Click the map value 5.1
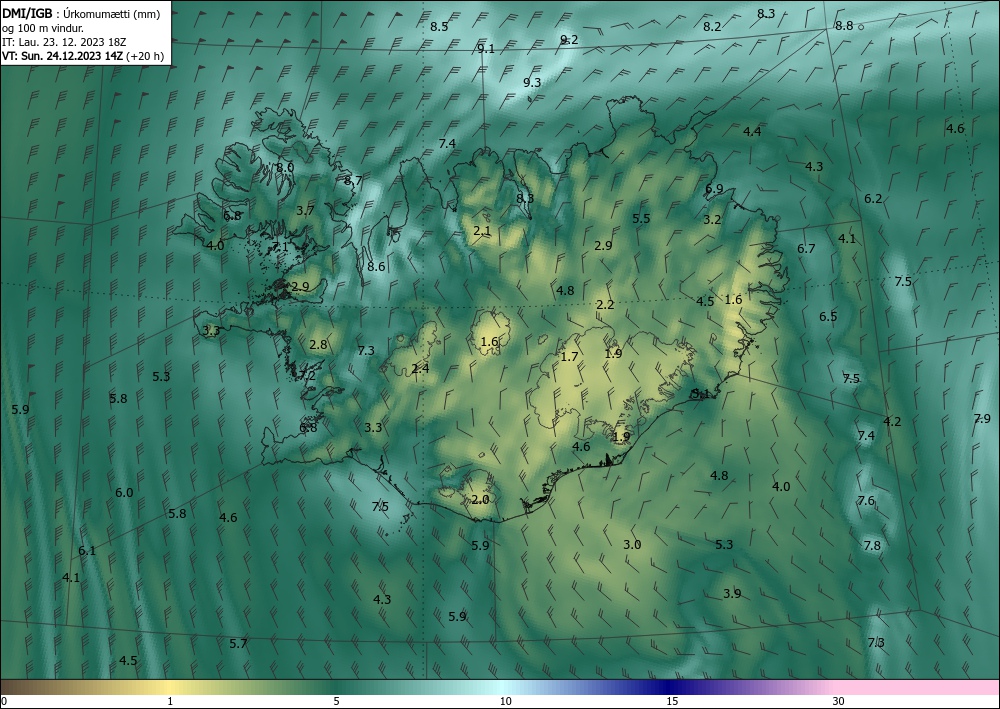This screenshot has width=1000, height=709. [700, 394]
